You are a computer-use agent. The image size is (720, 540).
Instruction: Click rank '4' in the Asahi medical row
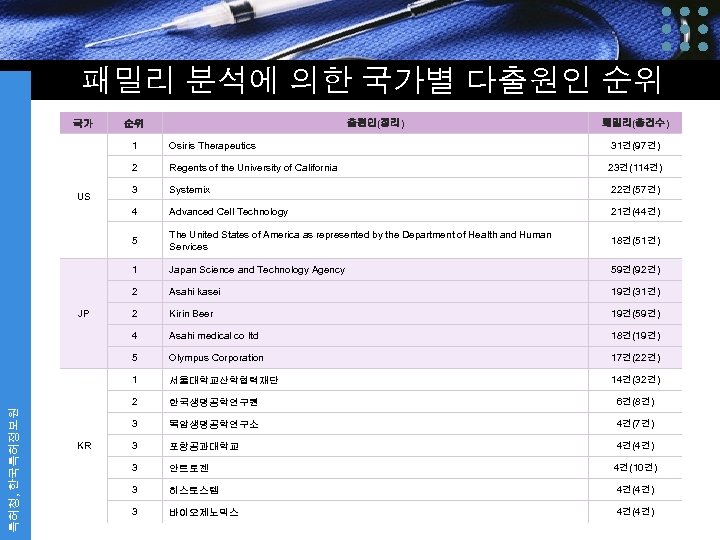pos(135,336)
